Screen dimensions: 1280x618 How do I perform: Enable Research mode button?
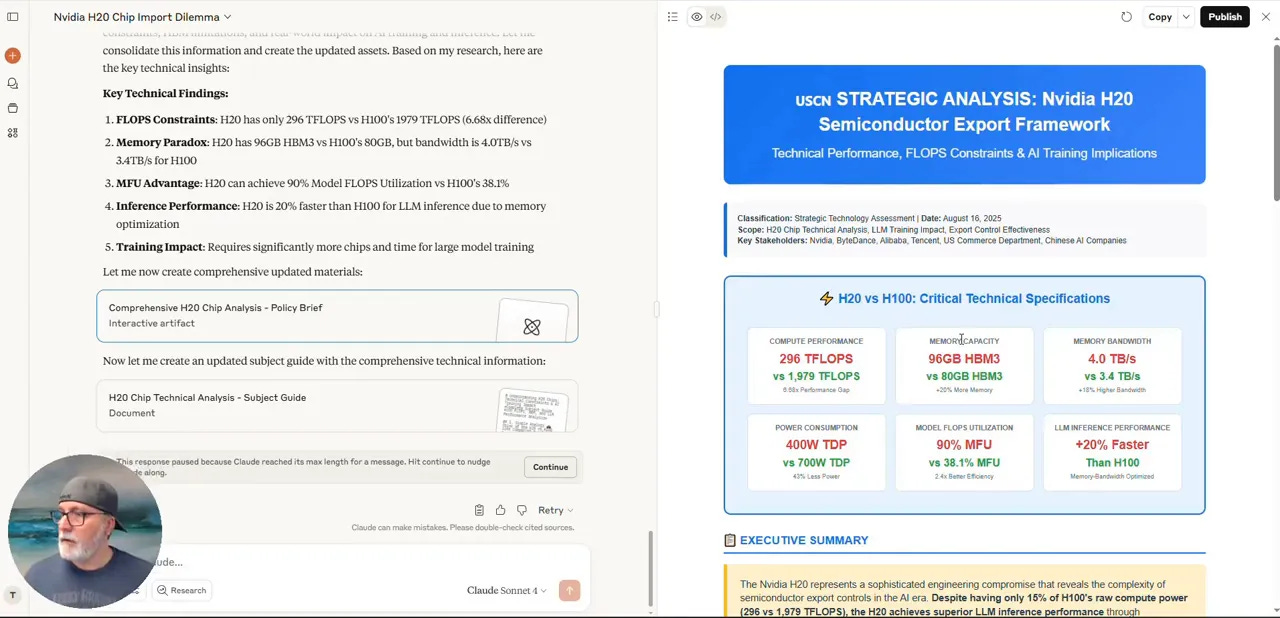[x=181, y=591]
